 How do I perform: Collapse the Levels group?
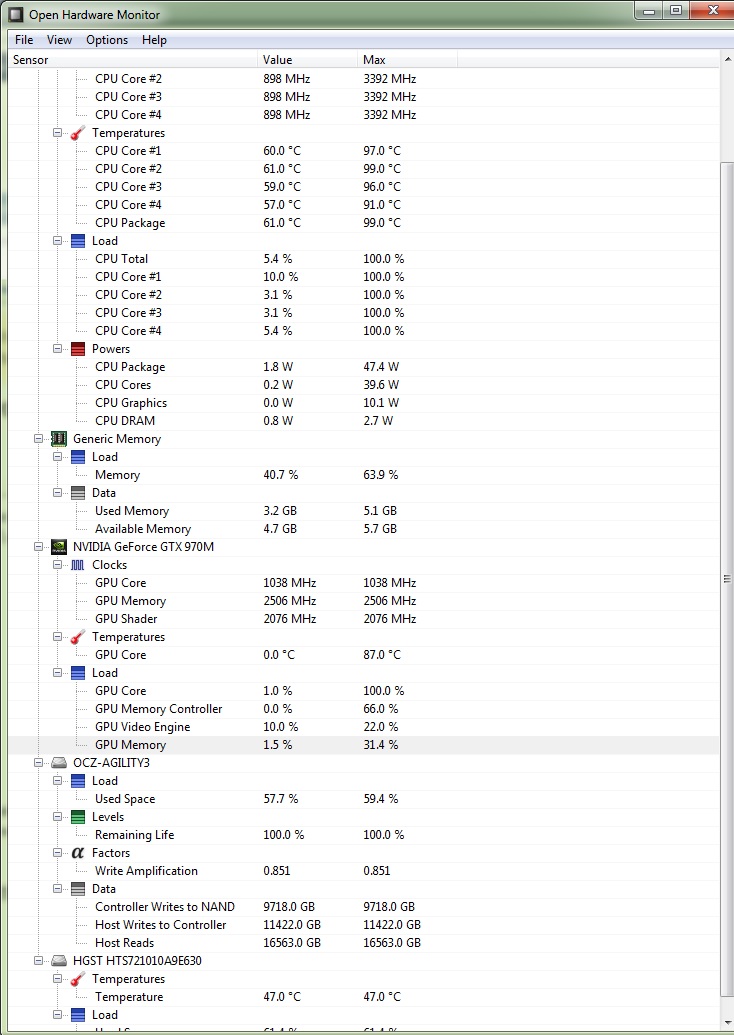[57, 817]
